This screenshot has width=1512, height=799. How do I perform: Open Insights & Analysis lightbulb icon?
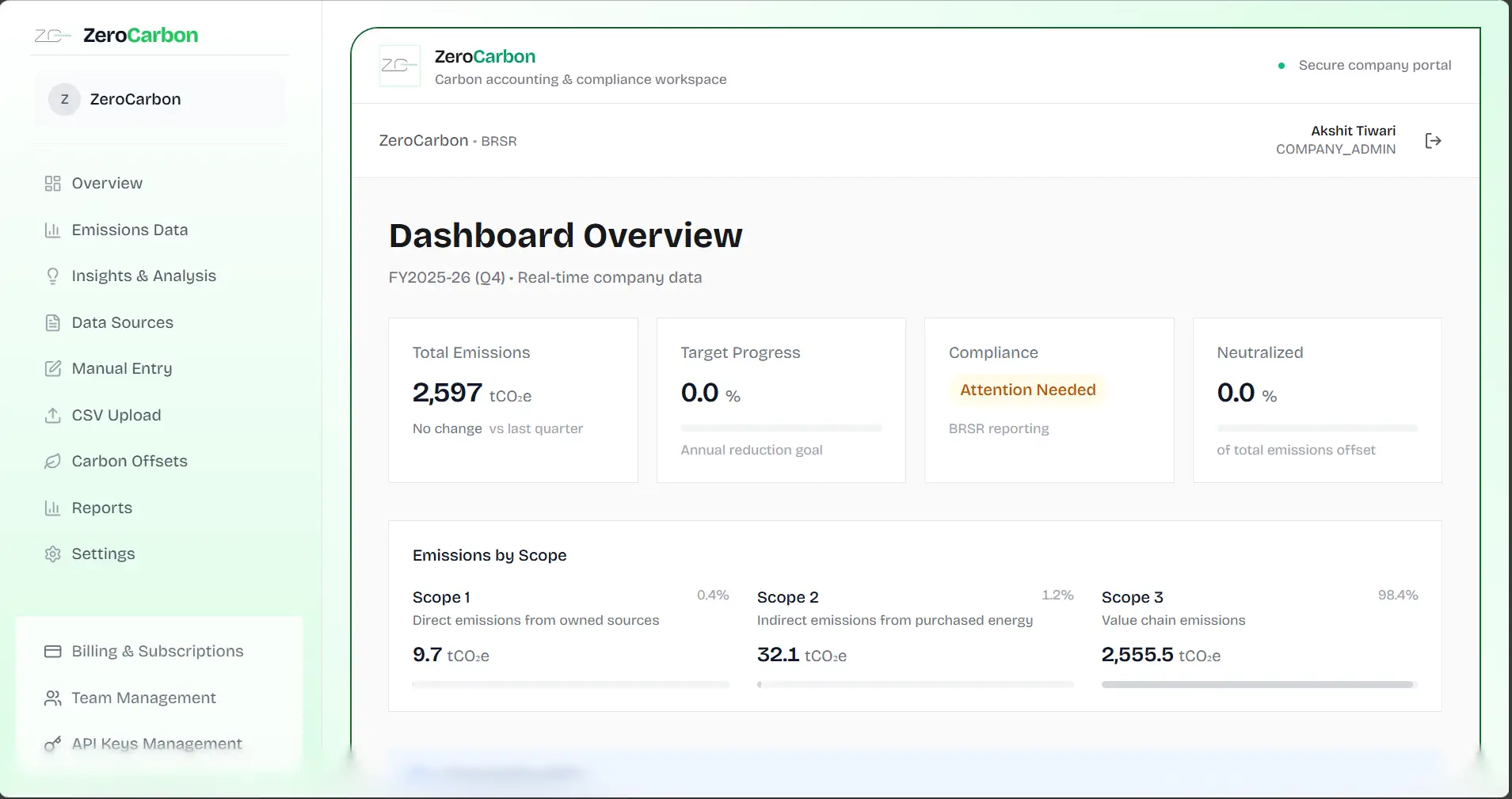52,276
